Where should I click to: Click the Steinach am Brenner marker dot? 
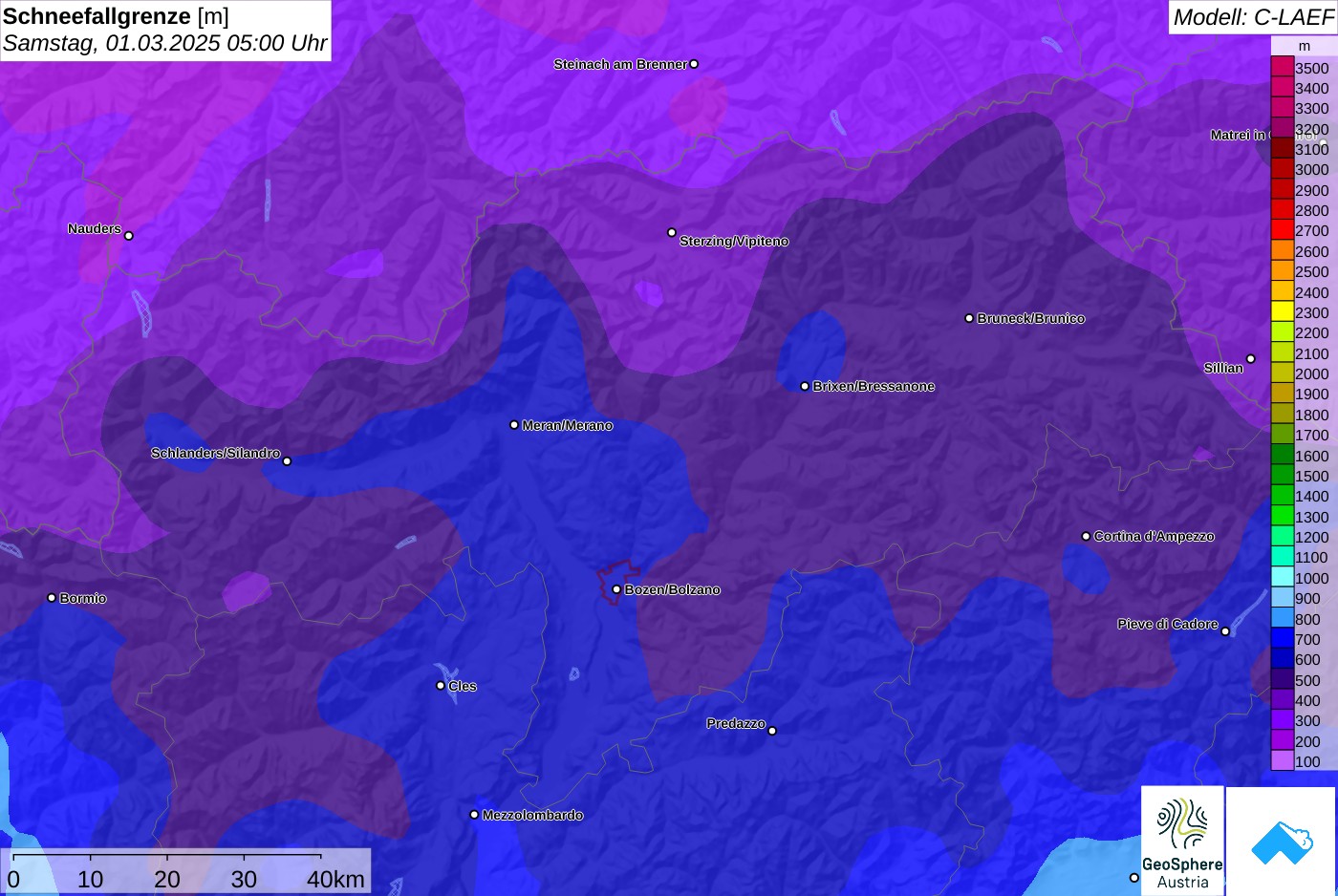[694, 64]
